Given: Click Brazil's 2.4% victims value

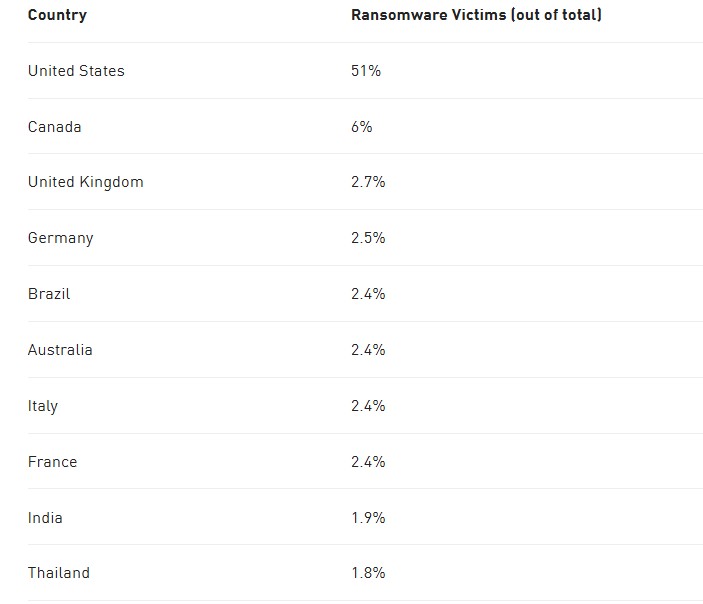Looking at the screenshot, I should 368,294.
